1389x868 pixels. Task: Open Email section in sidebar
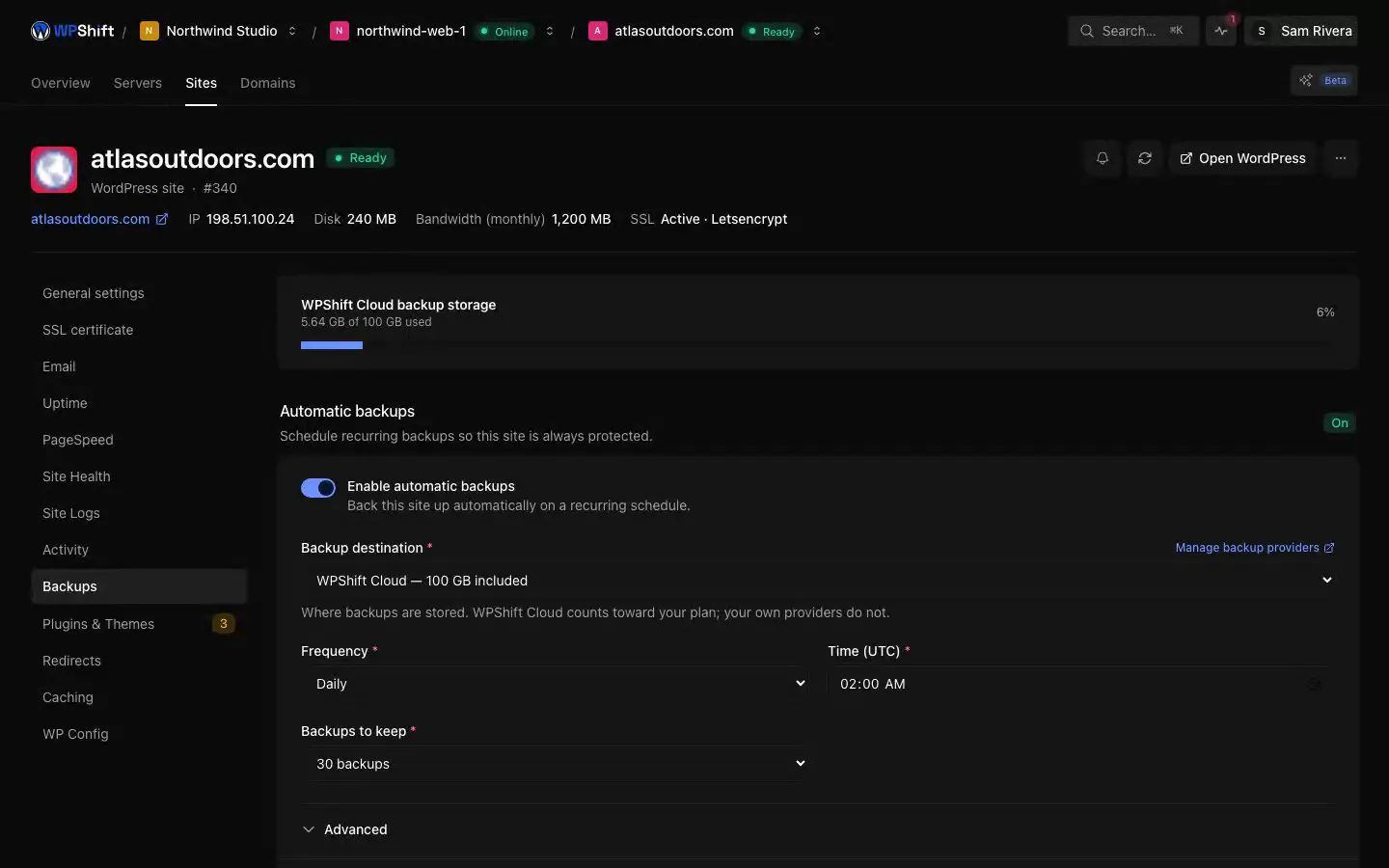point(139,366)
